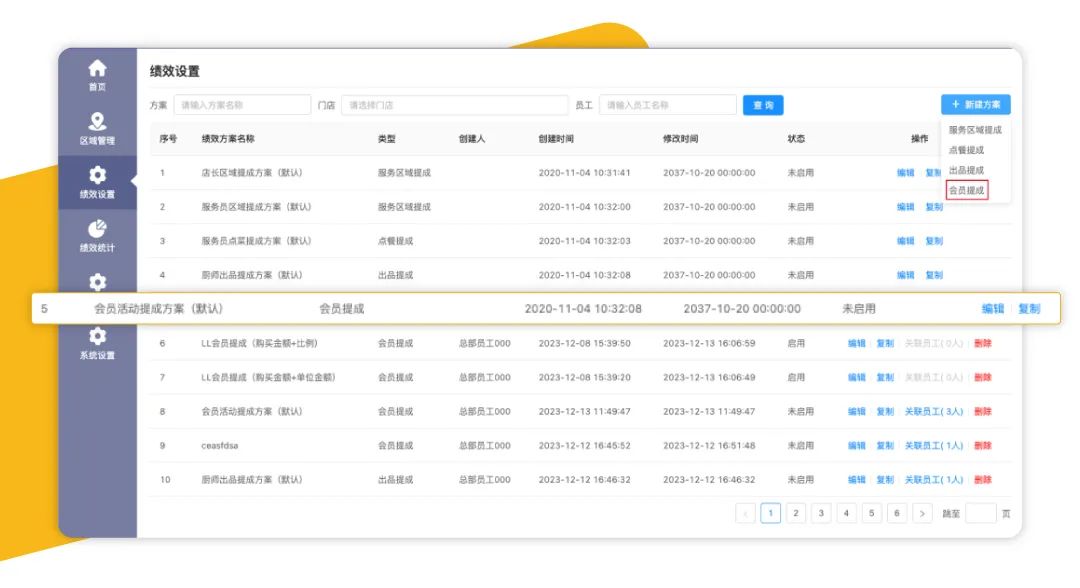Select page 4 in pagination

pyautogui.click(x=847, y=513)
